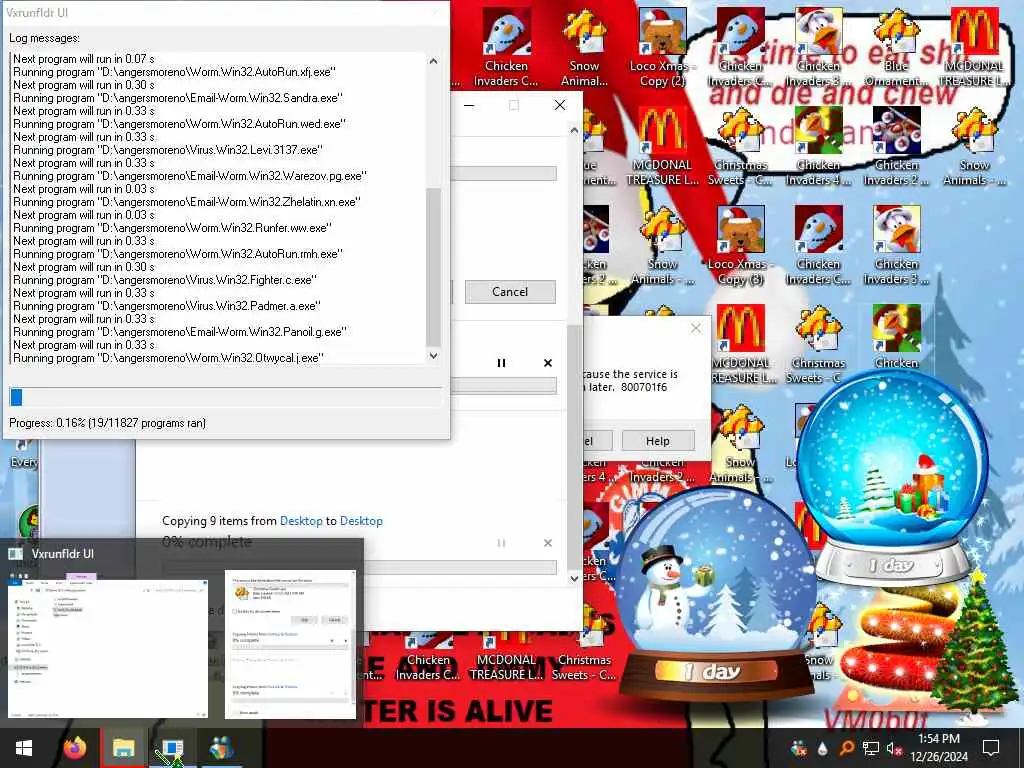This screenshot has width=1024, height=768.
Task: Launch Firefox from the taskbar
Action: [x=74, y=748]
